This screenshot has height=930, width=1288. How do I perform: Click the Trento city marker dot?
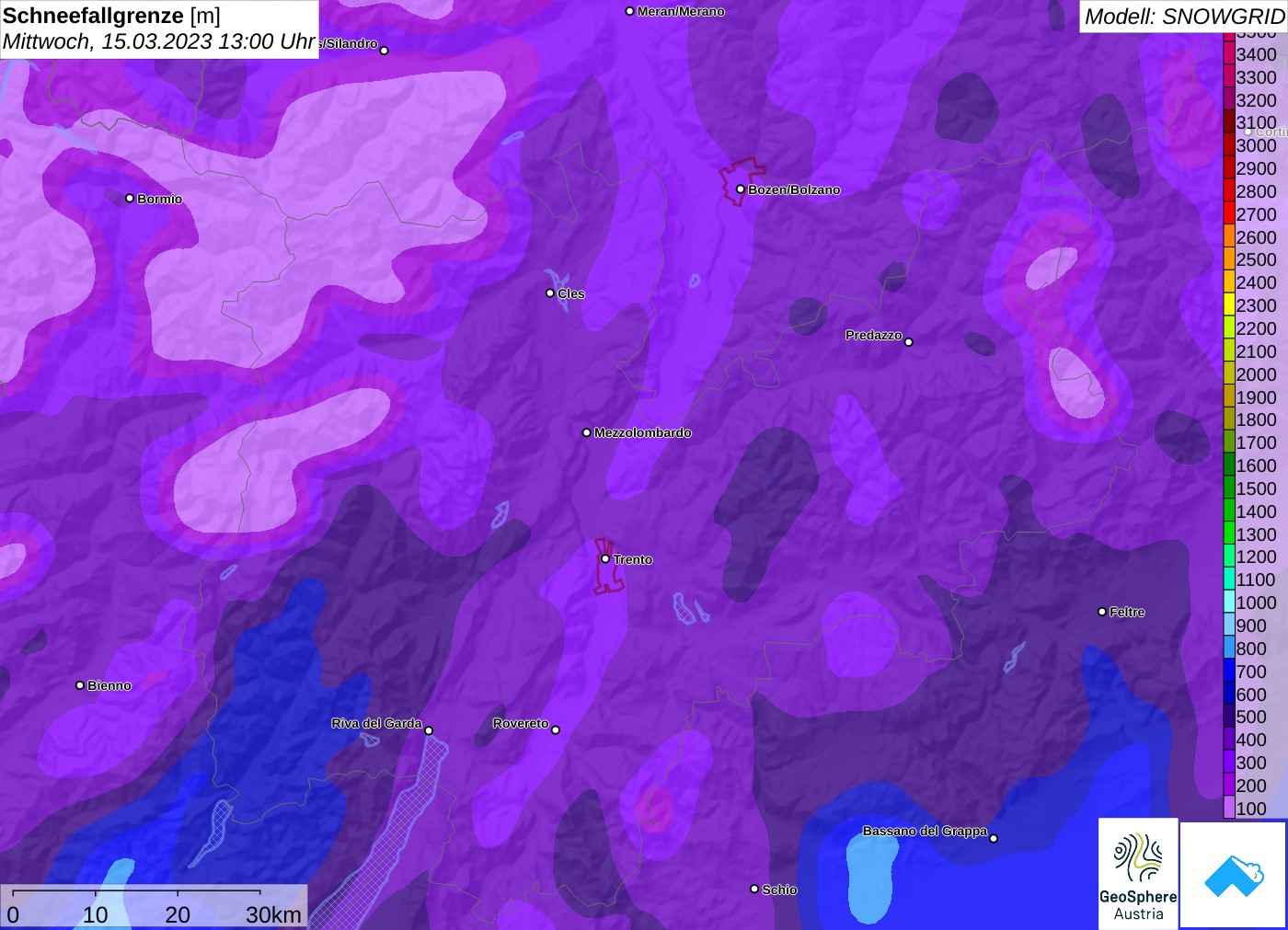(x=605, y=558)
